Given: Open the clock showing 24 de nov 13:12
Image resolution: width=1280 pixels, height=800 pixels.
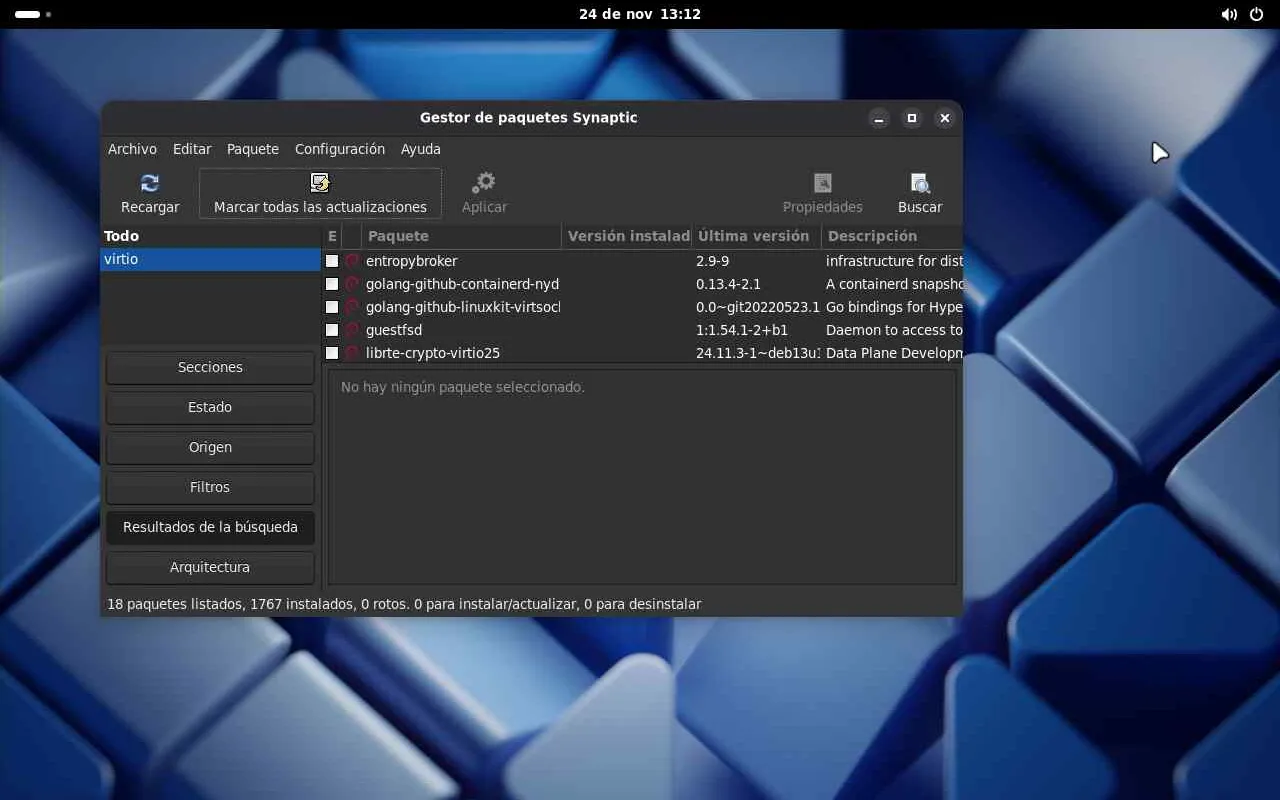Looking at the screenshot, I should (x=640, y=15).
